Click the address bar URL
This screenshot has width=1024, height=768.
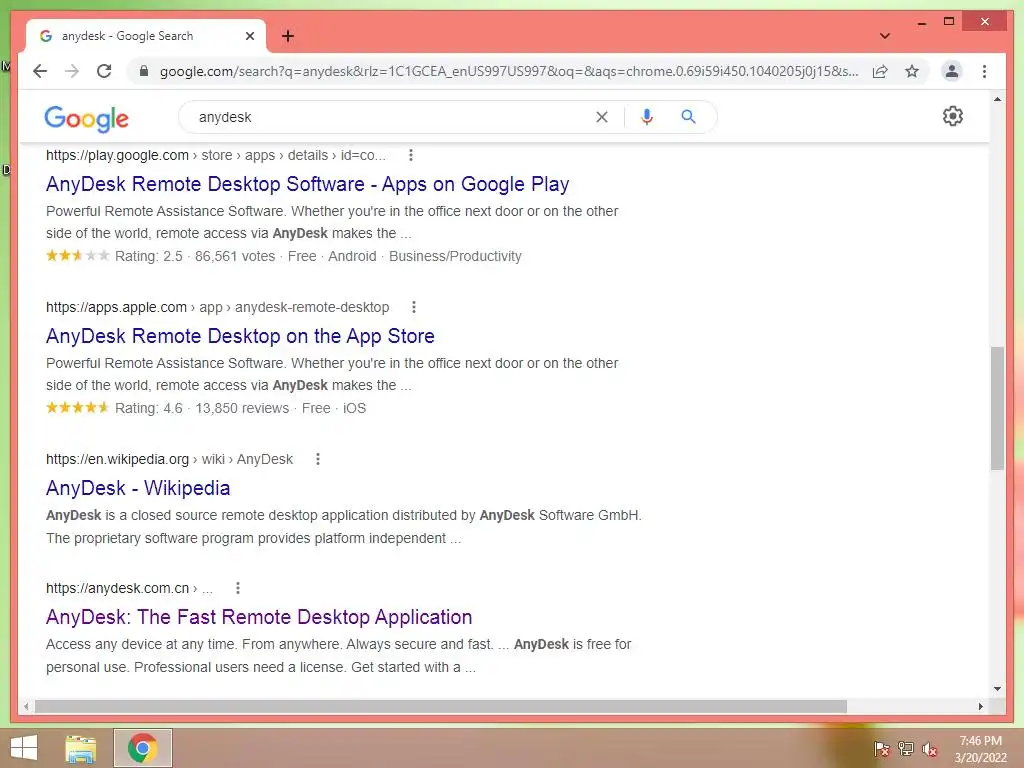[509, 71]
